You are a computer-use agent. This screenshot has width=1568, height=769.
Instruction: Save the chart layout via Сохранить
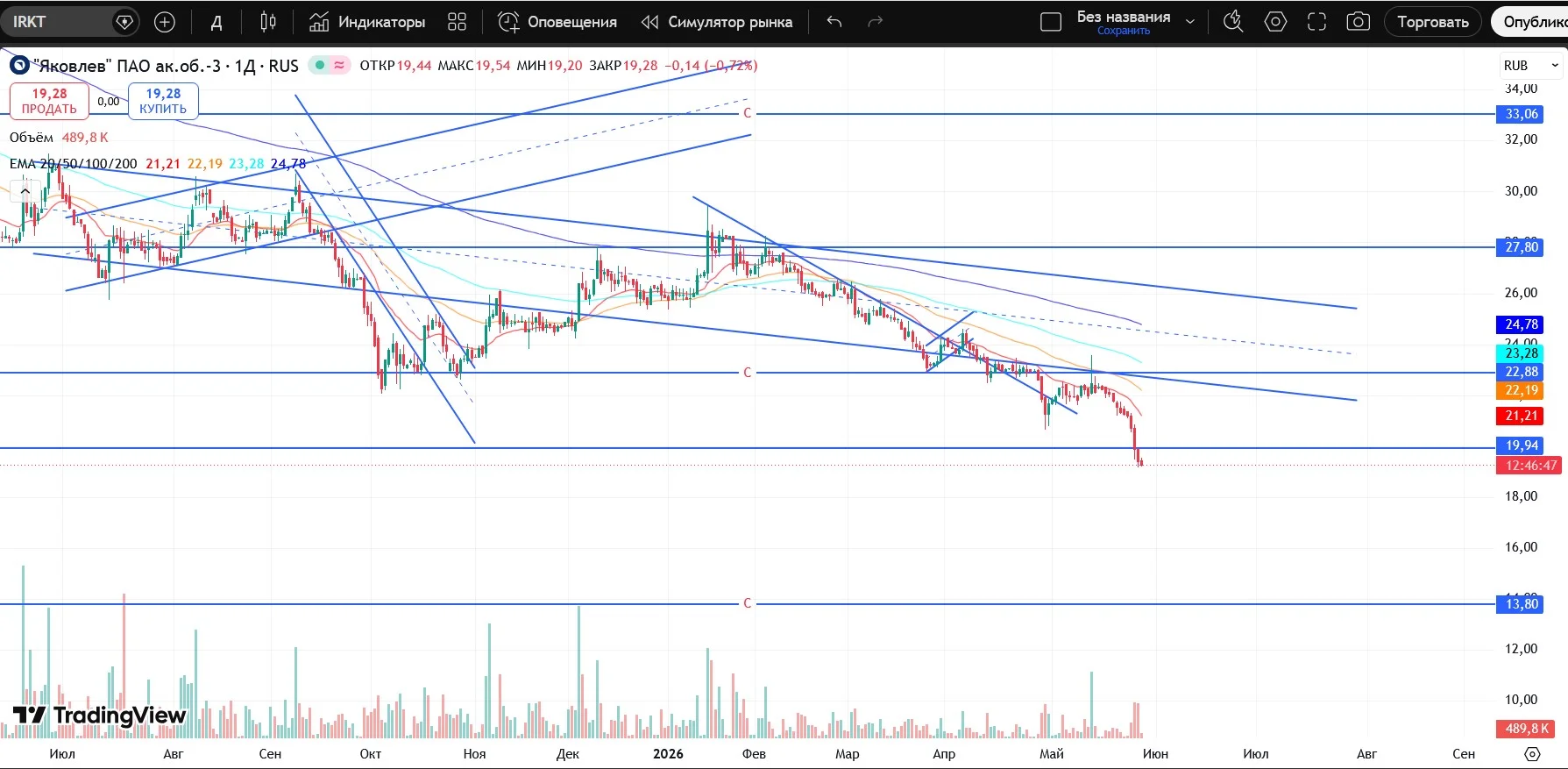coord(1124,31)
